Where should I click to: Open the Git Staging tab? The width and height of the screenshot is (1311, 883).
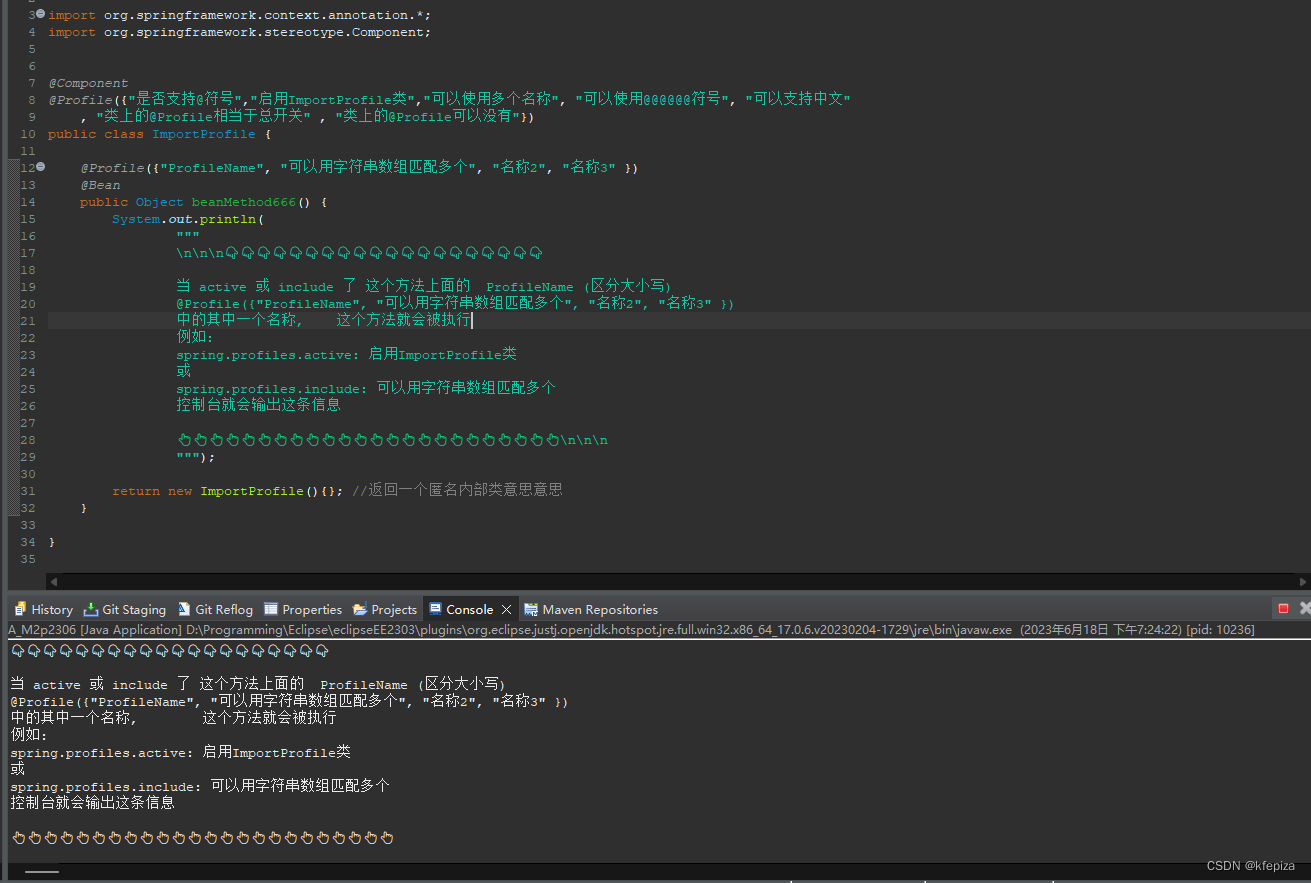click(x=125, y=609)
